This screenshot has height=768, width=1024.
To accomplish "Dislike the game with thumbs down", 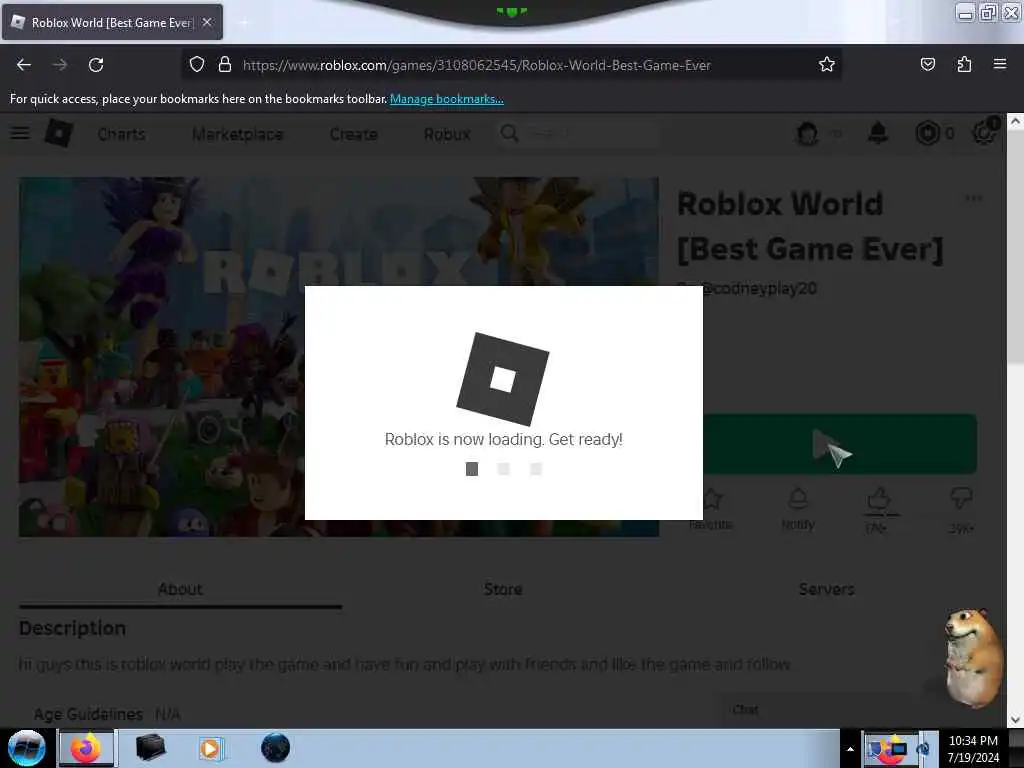I will [961, 498].
